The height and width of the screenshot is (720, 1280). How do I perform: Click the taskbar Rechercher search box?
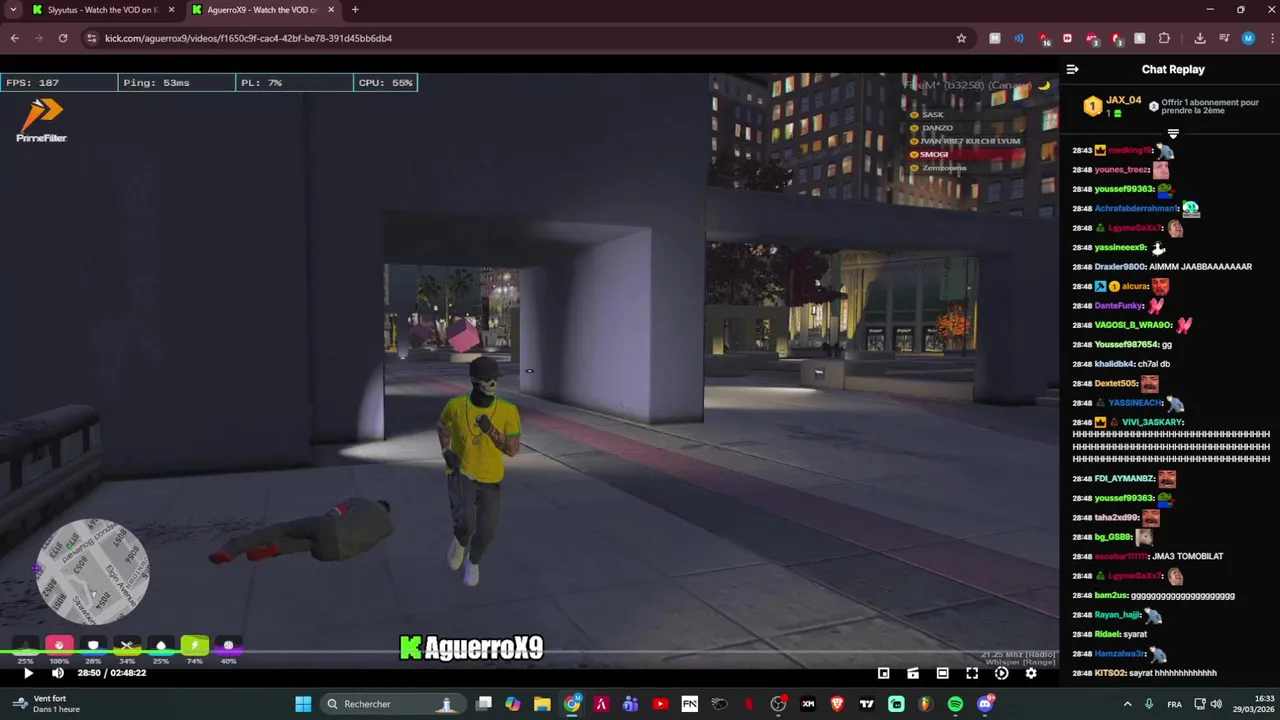point(393,704)
